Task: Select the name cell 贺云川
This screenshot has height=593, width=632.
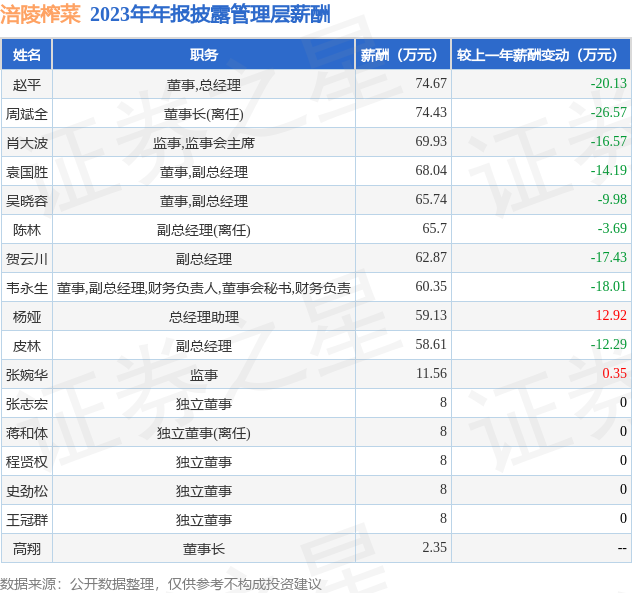Action: [27, 259]
